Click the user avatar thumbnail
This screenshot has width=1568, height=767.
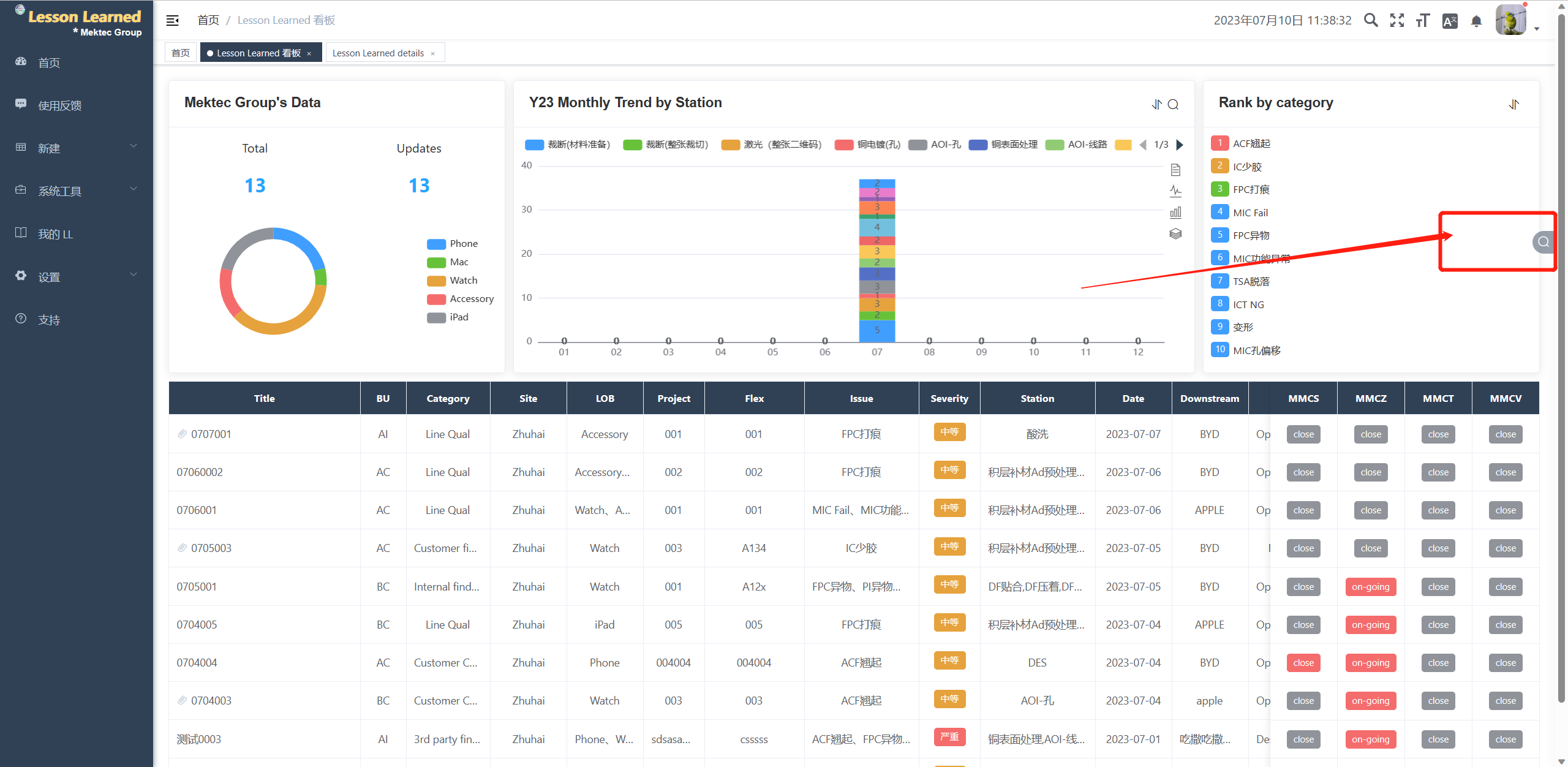tap(1510, 20)
